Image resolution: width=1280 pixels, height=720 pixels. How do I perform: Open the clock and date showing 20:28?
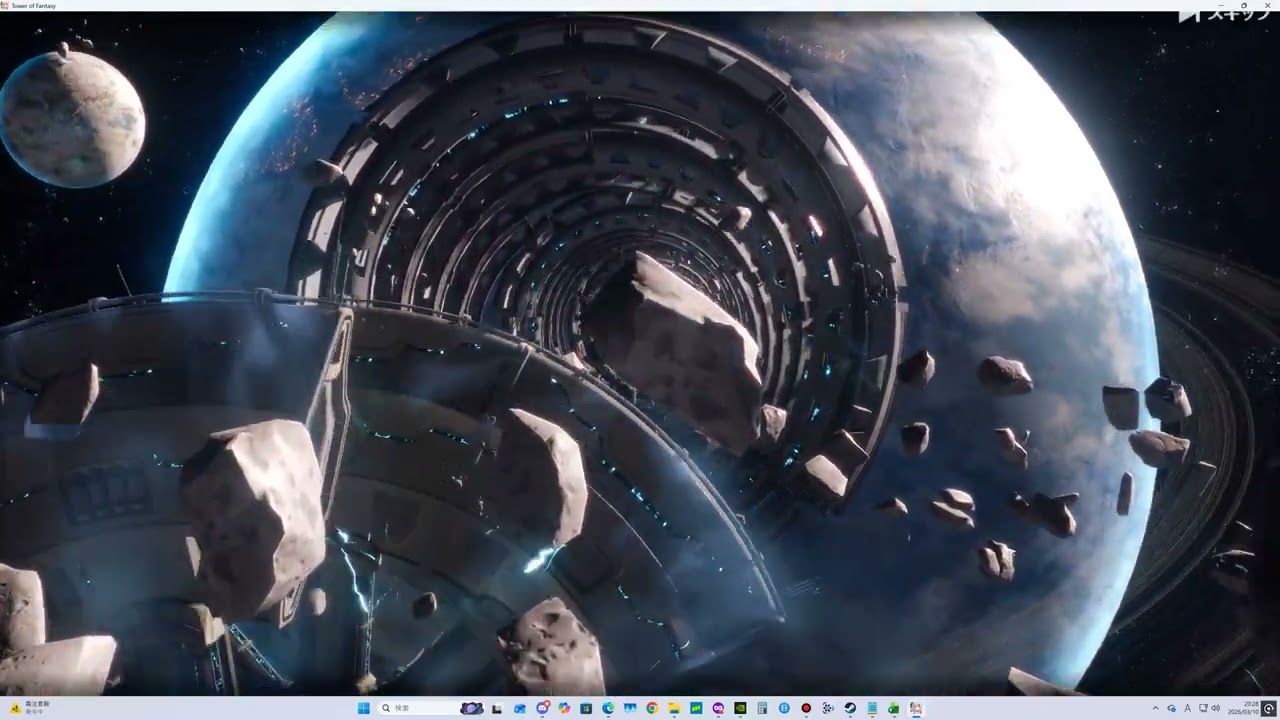point(1243,708)
